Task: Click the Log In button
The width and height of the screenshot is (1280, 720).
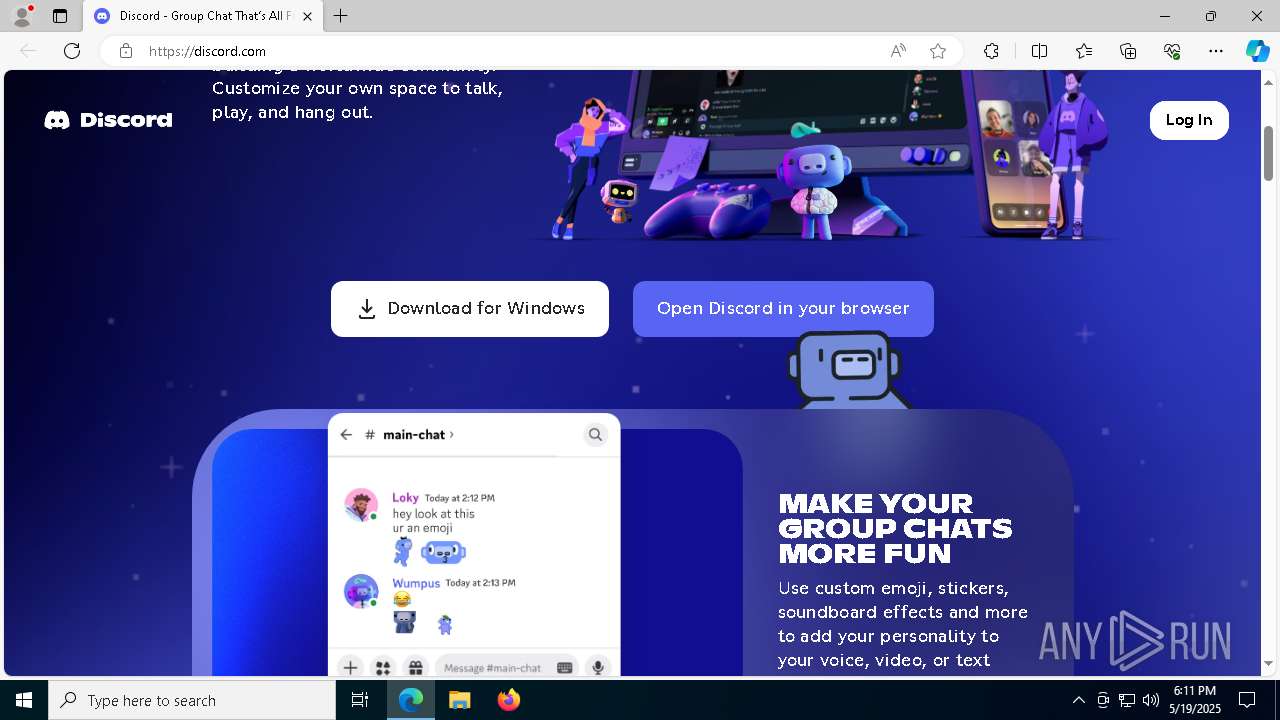Action: point(1189,120)
